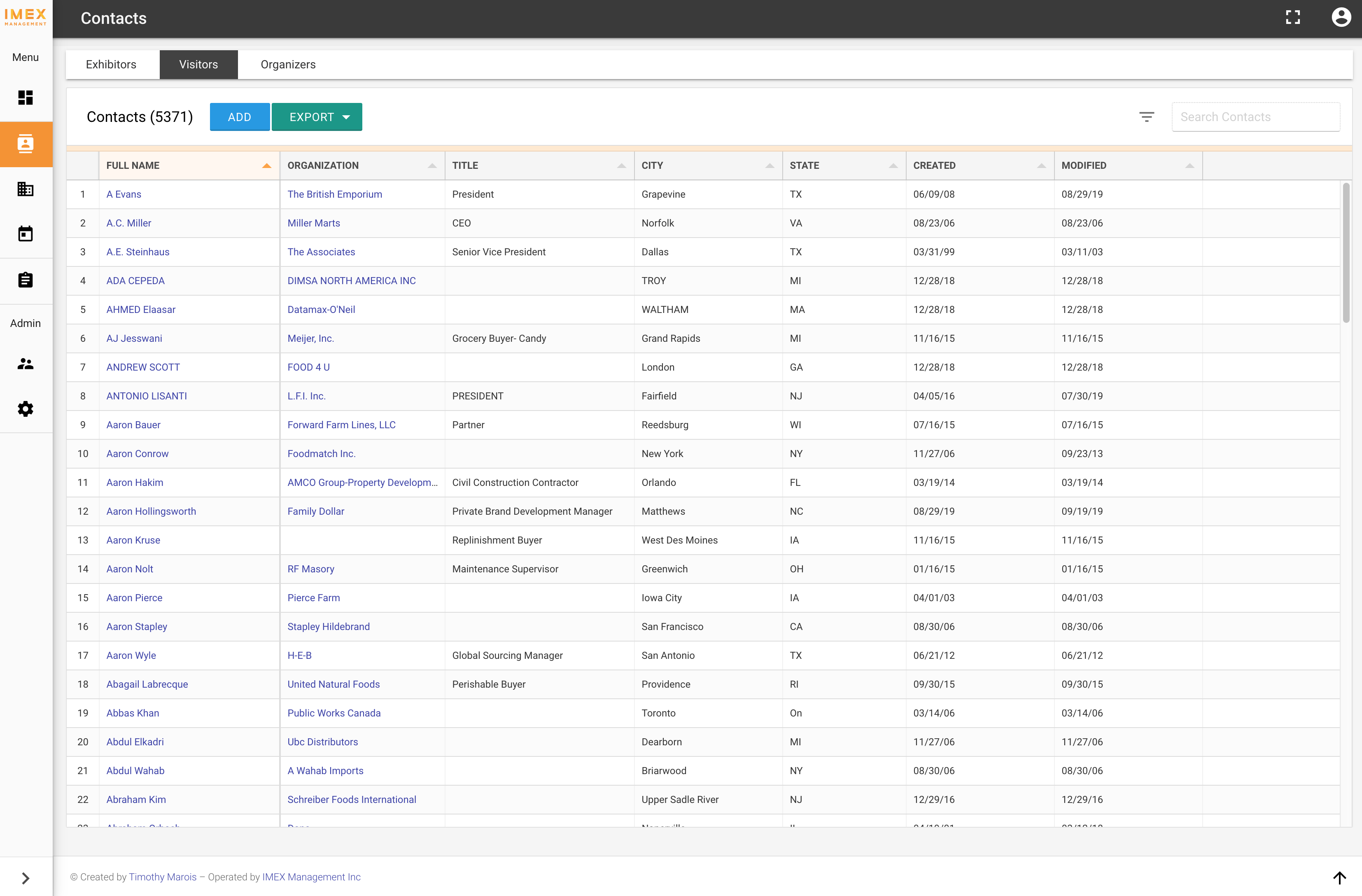Collapse the sidebar with the bottom chevron
The image size is (1362, 896).
pos(25,877)
